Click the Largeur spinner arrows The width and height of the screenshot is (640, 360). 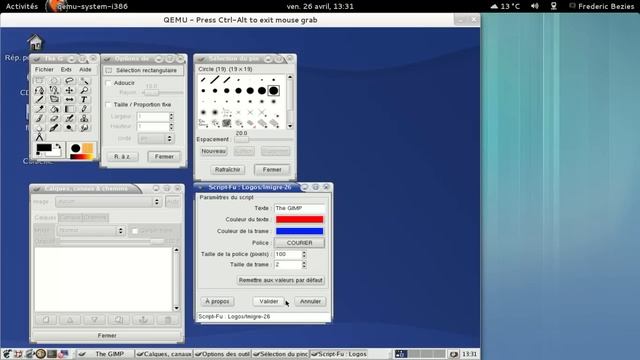171,117
